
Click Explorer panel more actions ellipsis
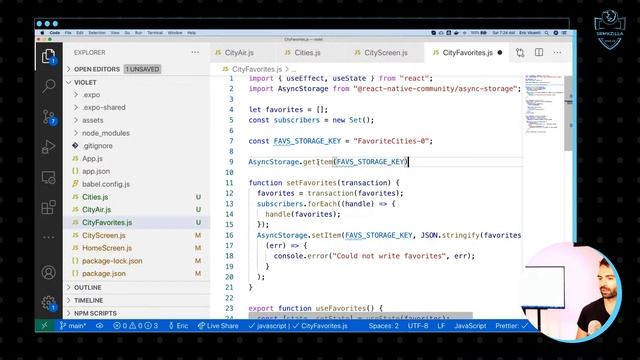(195, 52)
